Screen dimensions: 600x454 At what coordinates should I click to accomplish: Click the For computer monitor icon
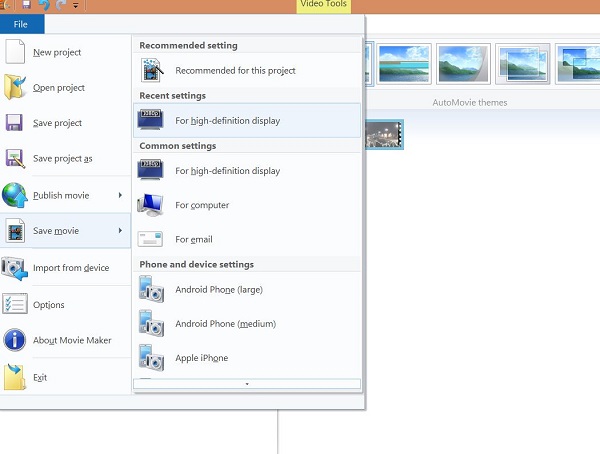click(150, 205)
